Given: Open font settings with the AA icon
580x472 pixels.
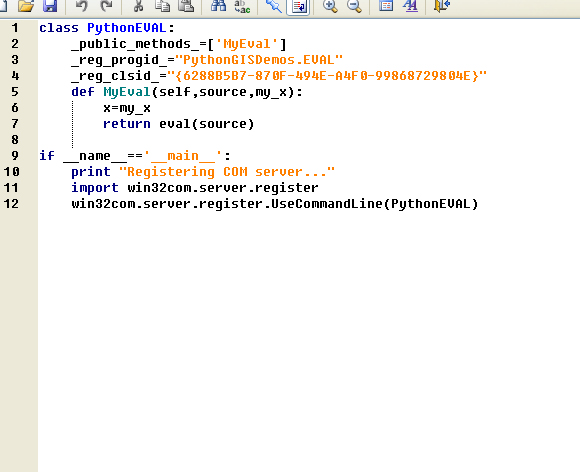Looking at the screenshot, I should tap(411, 6).
